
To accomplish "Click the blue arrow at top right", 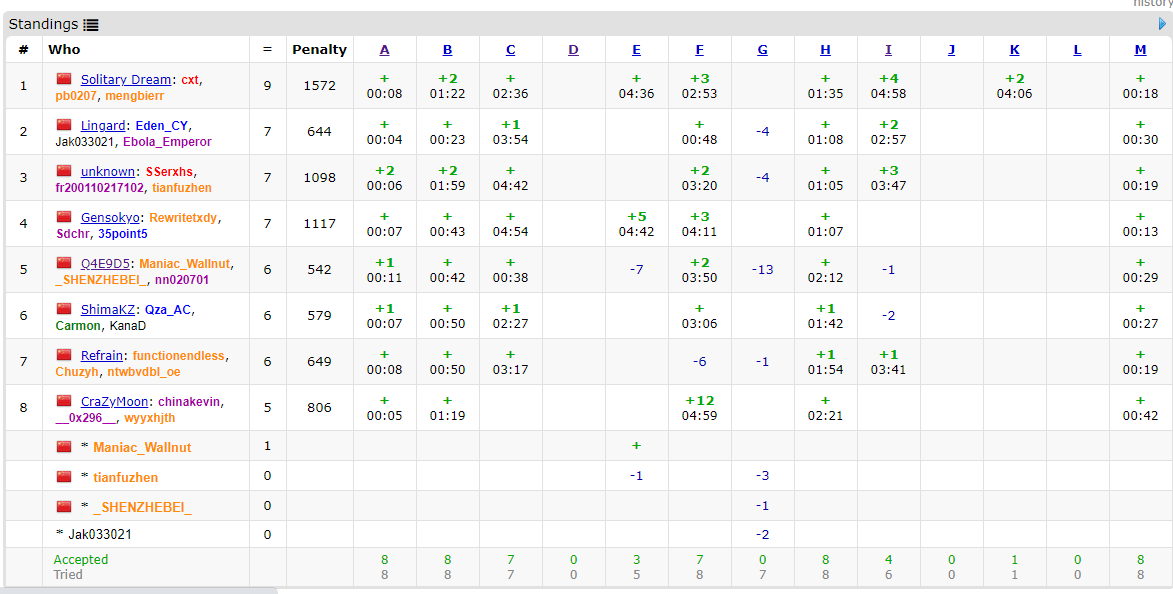I will [x=1163, y=24].
